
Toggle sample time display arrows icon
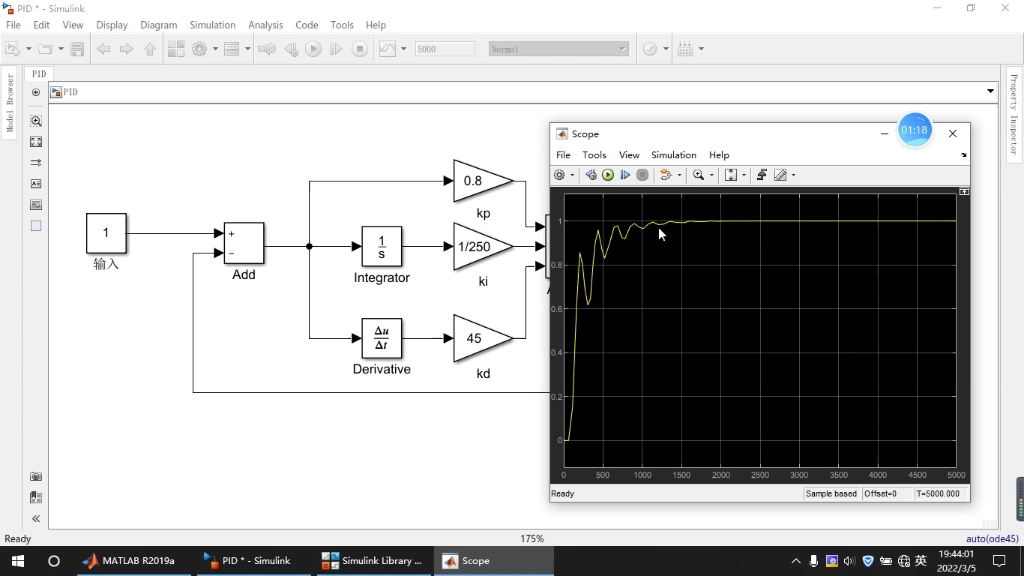36,163
